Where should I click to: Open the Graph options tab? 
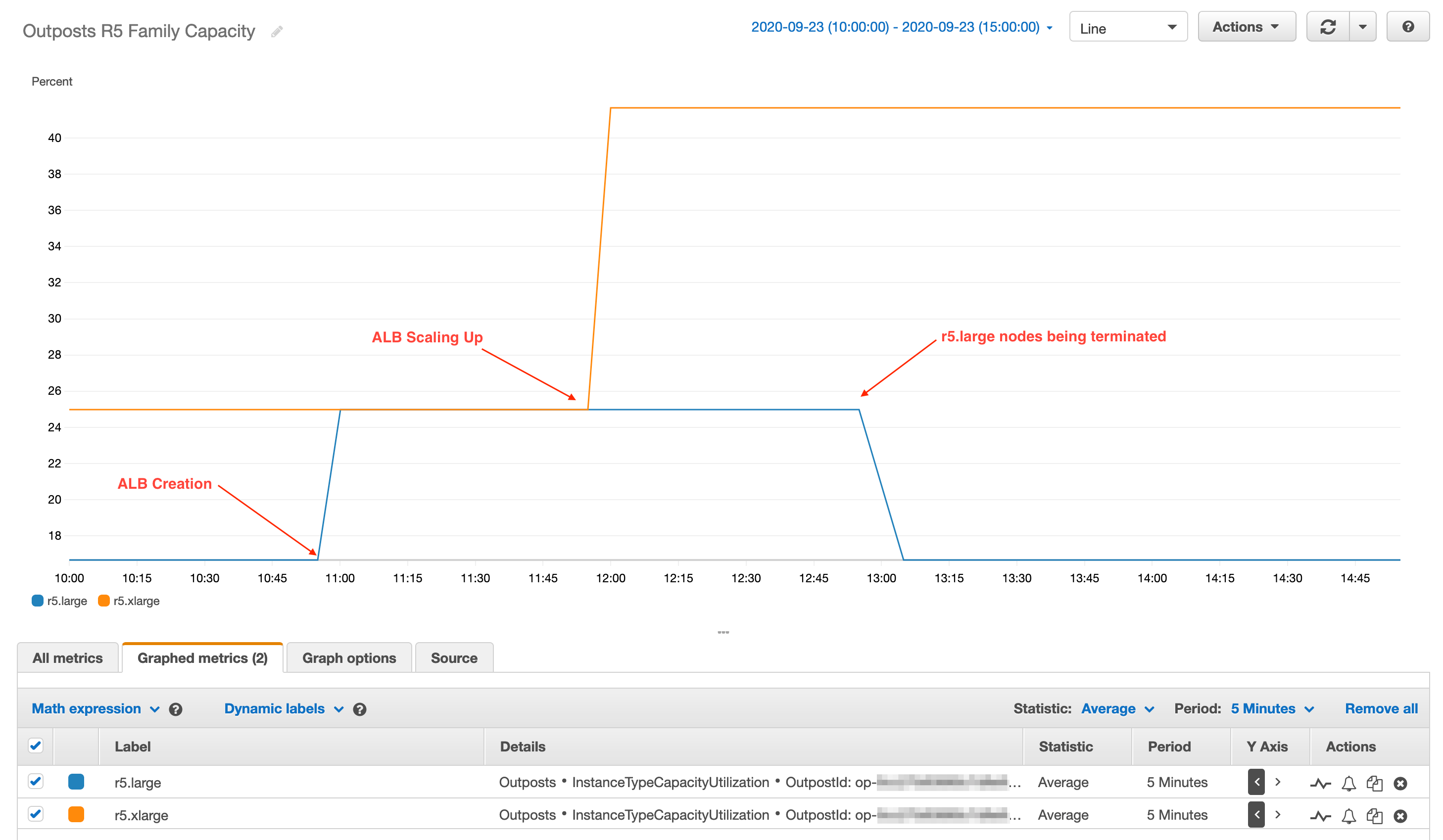[x=349, y=658]
